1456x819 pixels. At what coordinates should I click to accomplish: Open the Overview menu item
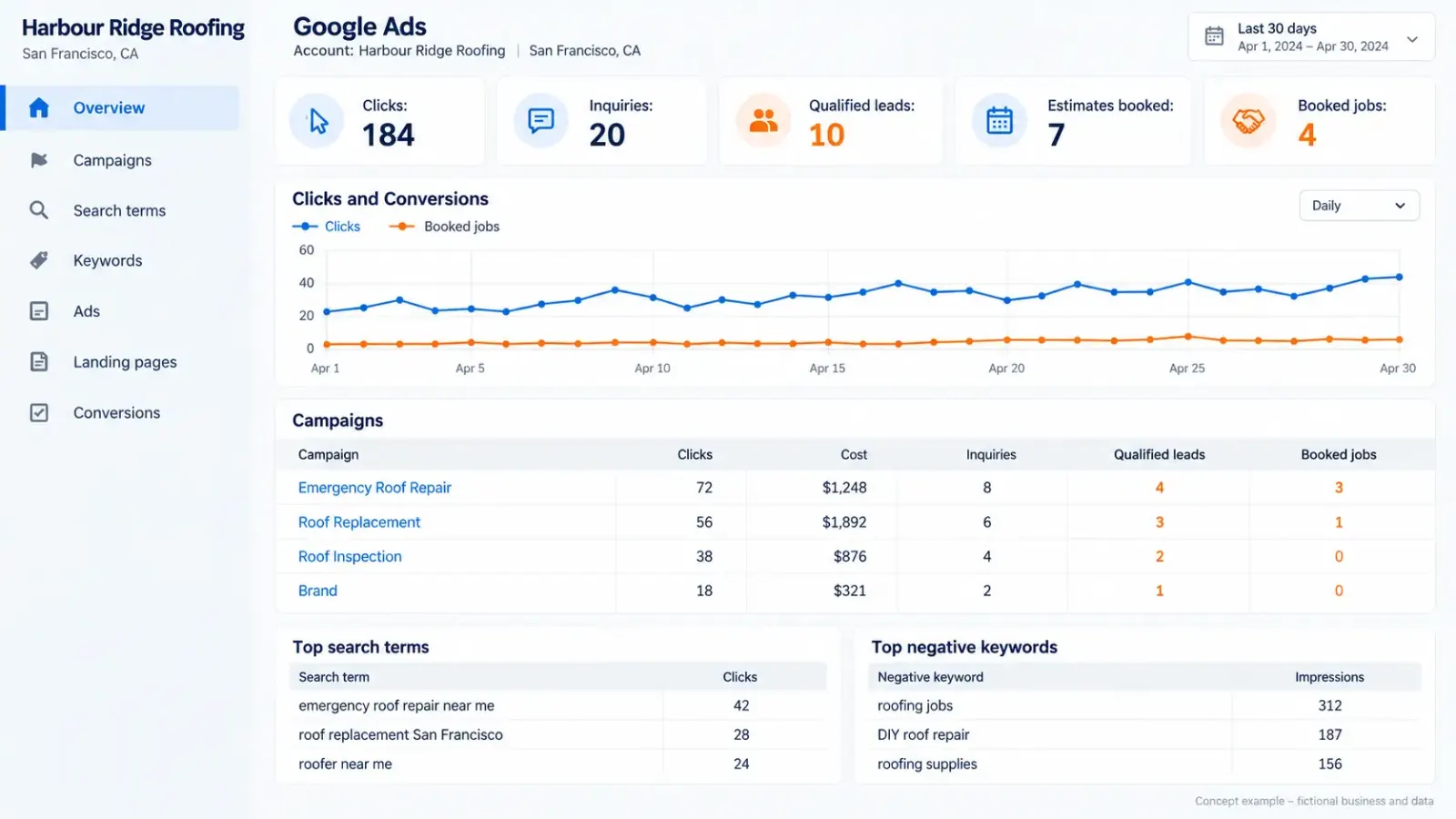[x=121, y=107]
